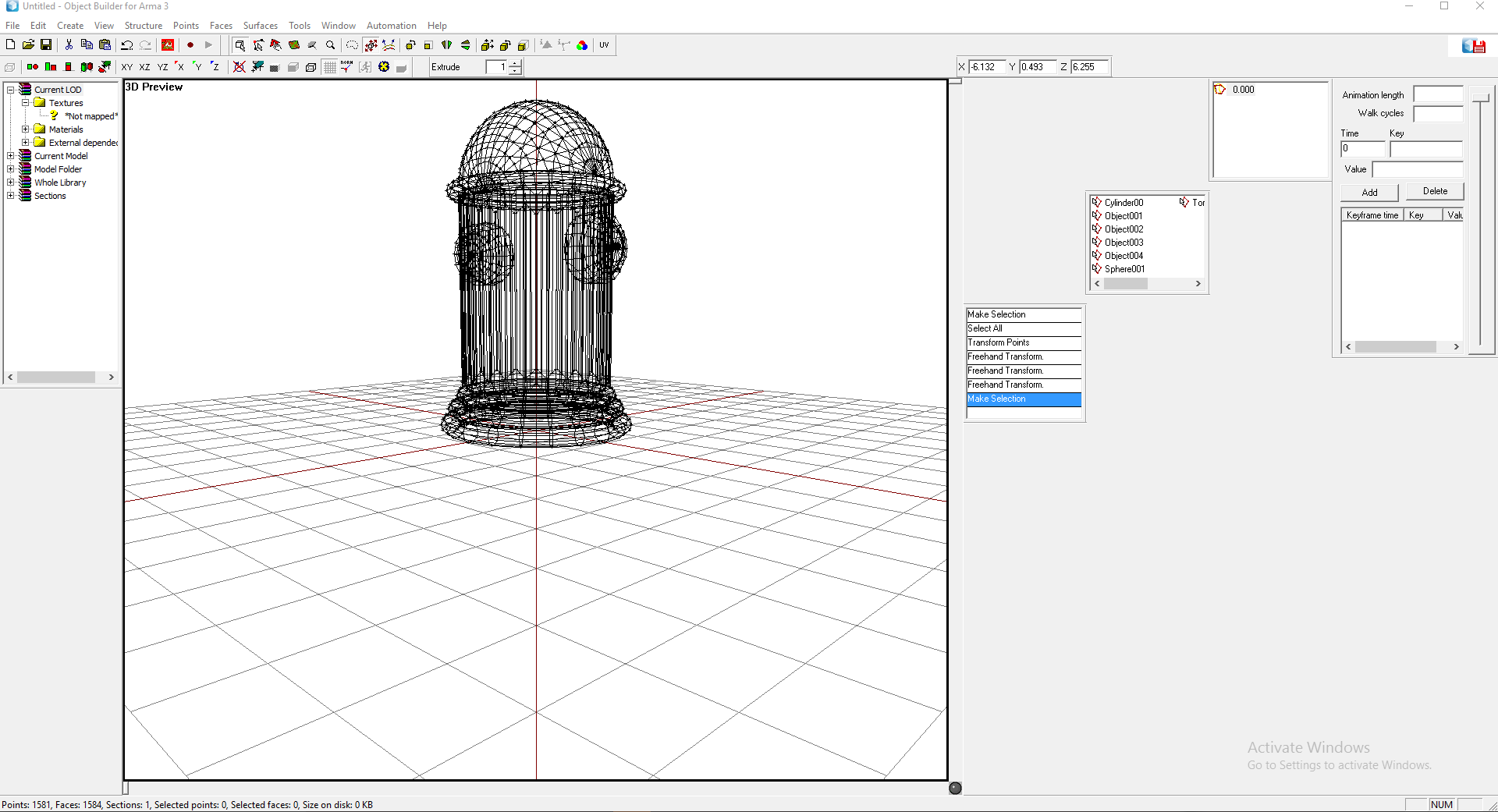The width and height of the screenshot is (1498, 812).
Task: Click the Delete keyframe button
Action: [1435, 191]
